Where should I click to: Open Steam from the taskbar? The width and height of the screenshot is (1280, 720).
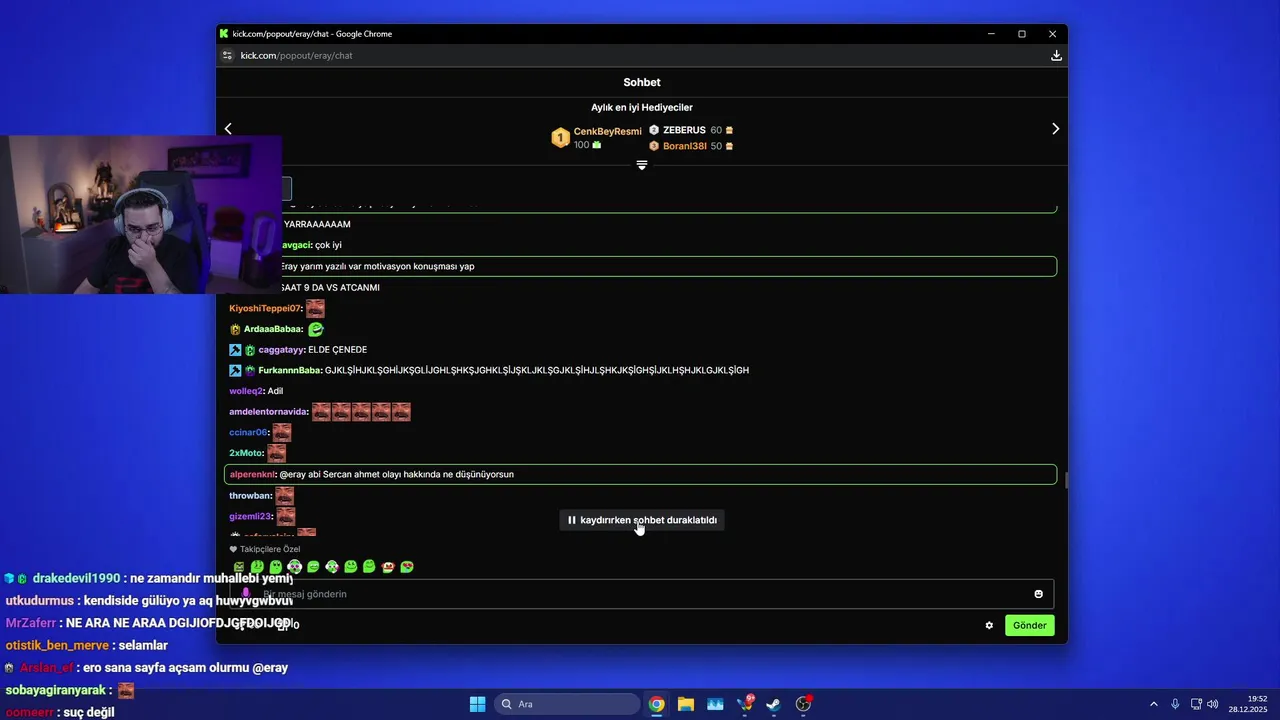tap(774, 704)
